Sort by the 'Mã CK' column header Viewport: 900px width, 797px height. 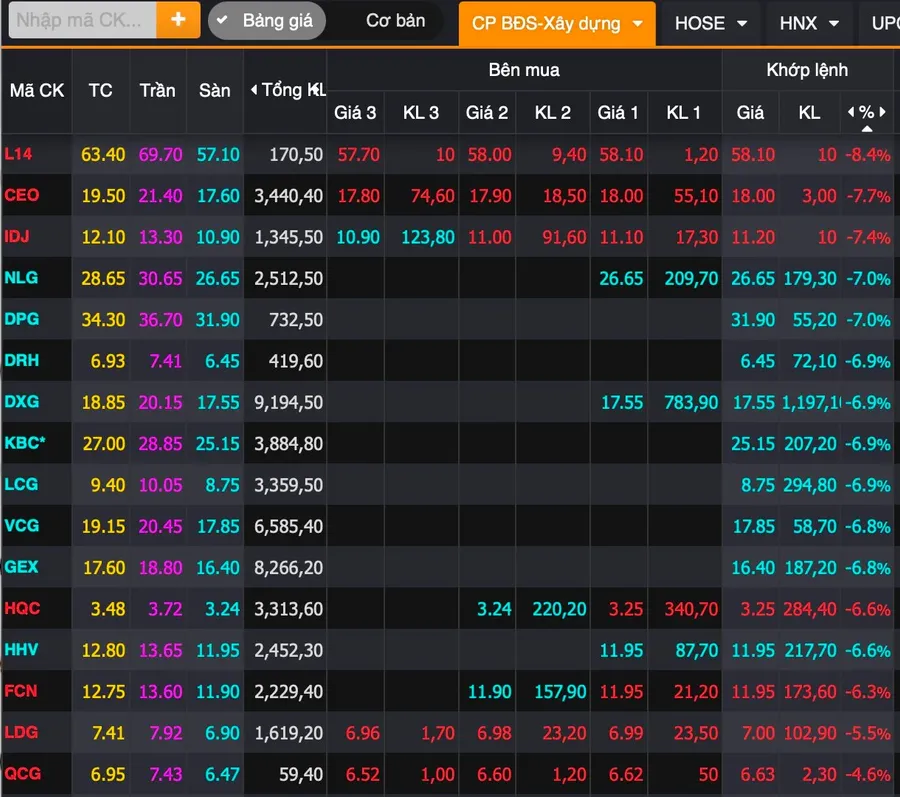37,90
